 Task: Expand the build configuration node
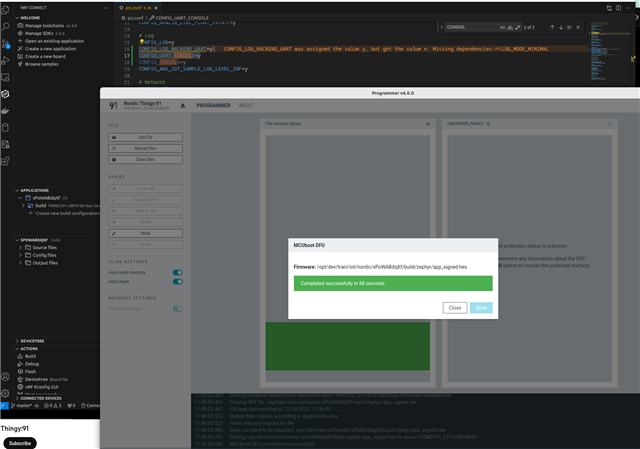click(x=23, y=206)
